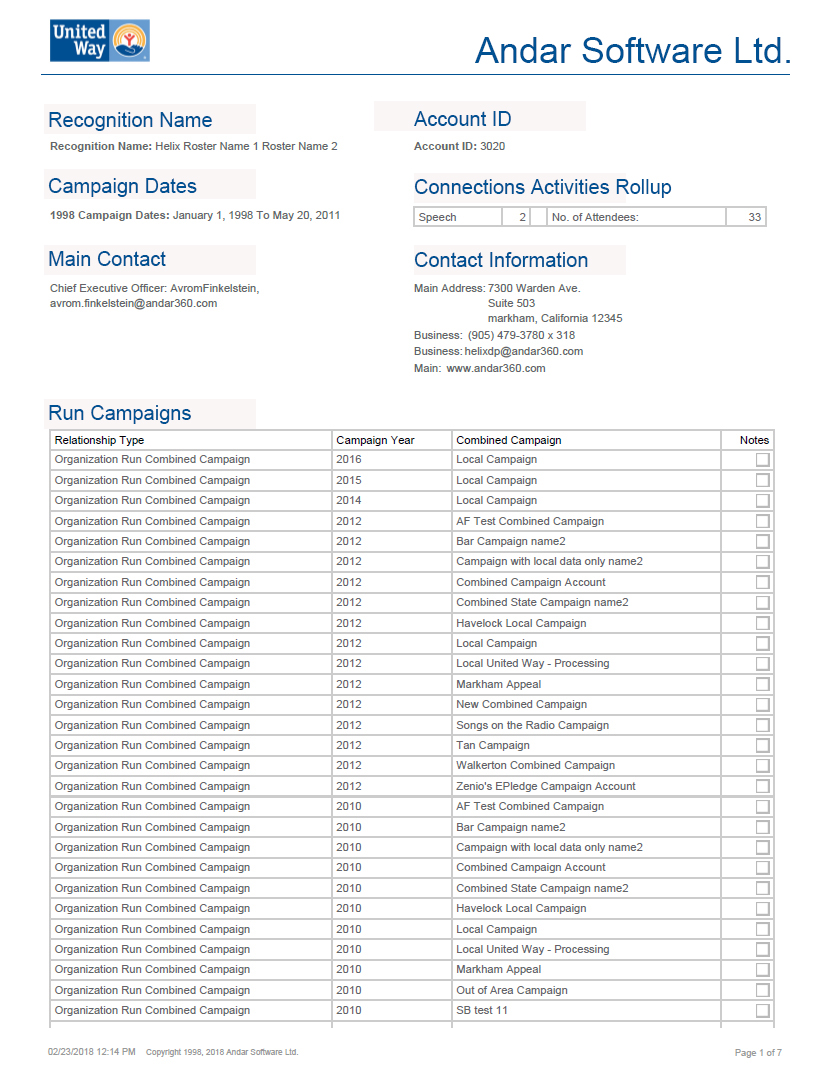This screenshot has height=1071, width=830.
Task: Click the helixdp@andar360.com business email
Action: (x=523, y=351)
